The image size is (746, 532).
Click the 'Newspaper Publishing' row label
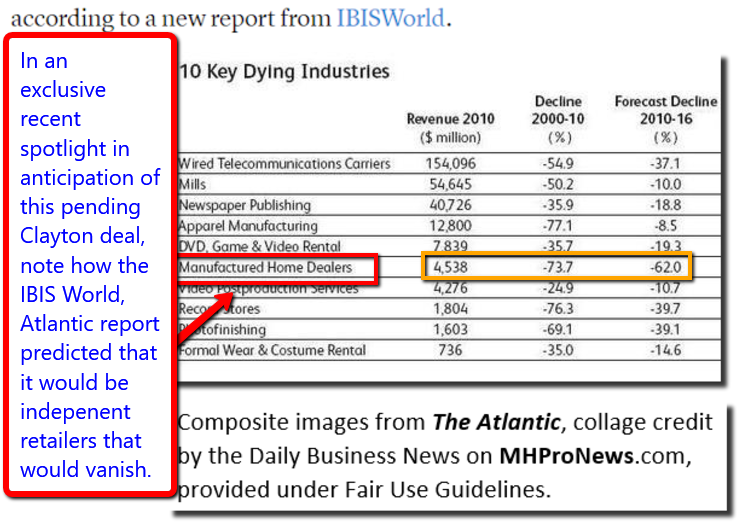point(245,206)
